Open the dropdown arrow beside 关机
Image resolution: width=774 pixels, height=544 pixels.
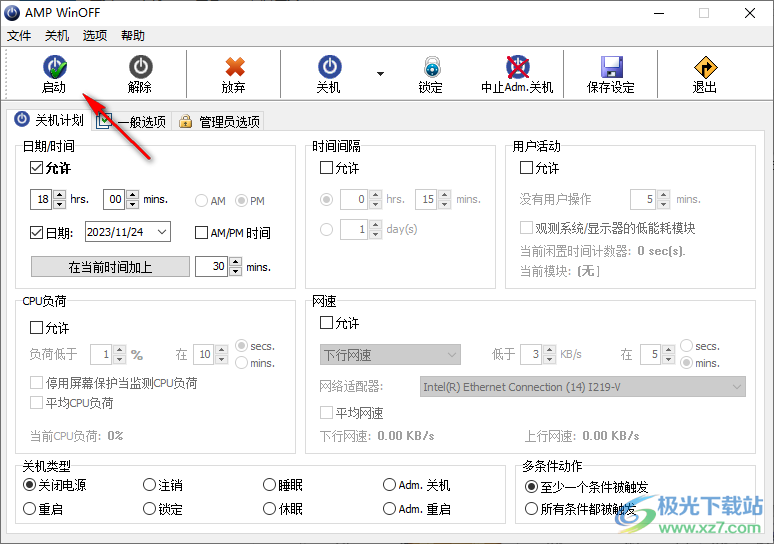(x=380, y=74)
